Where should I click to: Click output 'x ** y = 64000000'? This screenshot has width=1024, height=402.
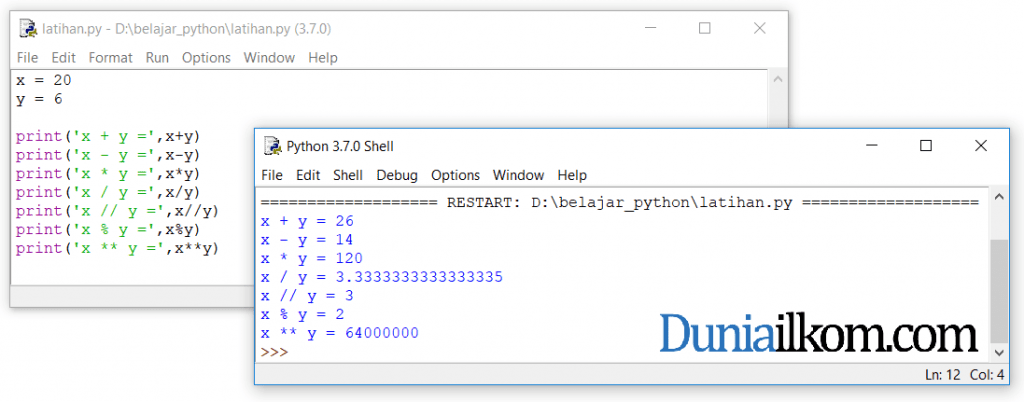click(340, 333)
